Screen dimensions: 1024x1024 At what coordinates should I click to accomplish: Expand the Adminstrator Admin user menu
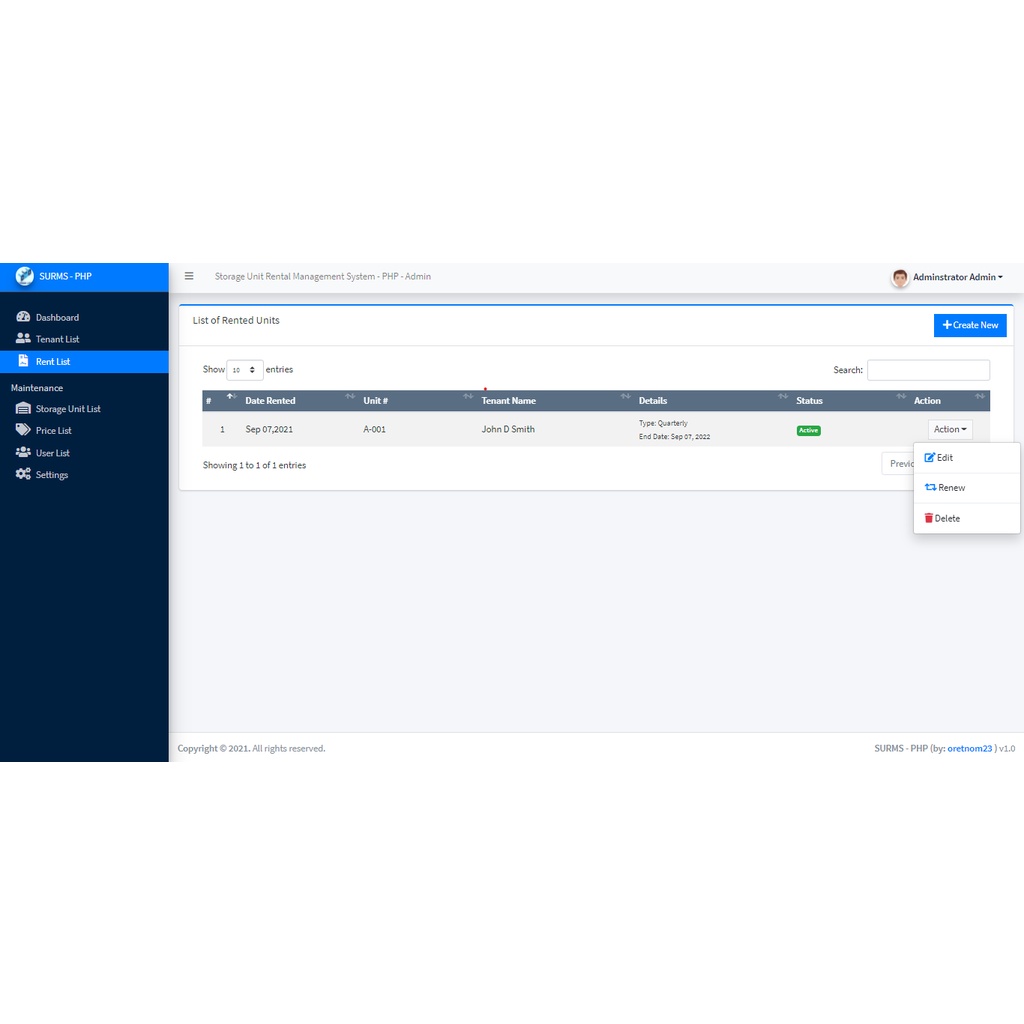point(957,277)
